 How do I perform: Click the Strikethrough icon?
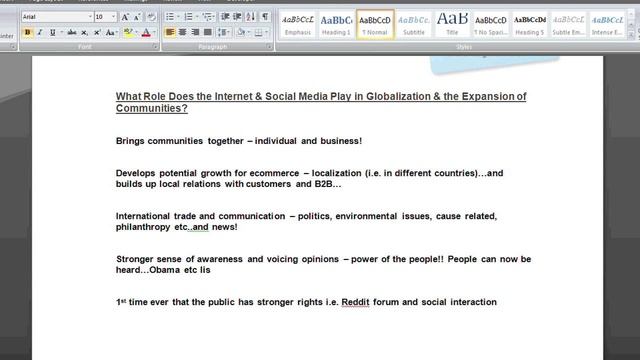(x=72, y=32)
